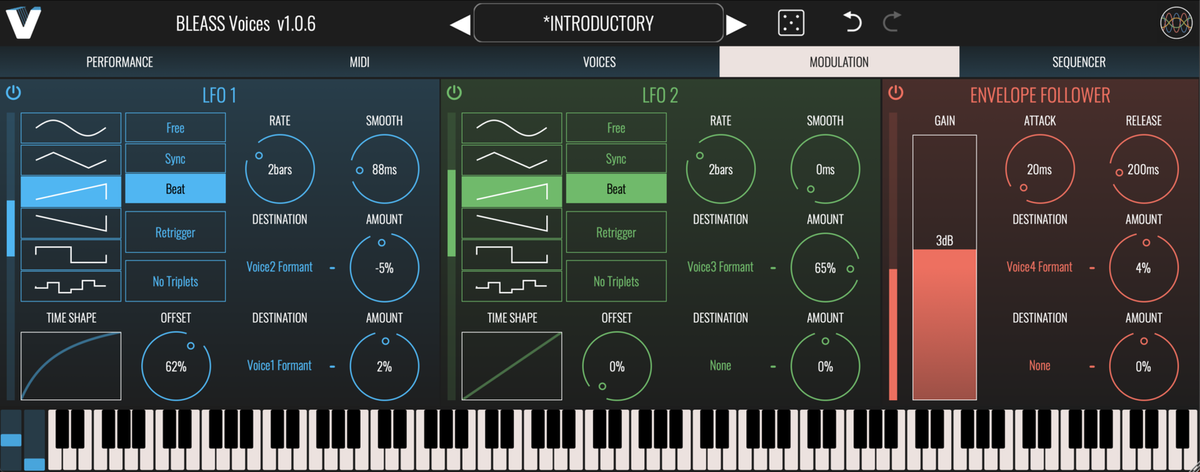Select Free mode in LFO 2
Viewport: 1200px width, 472px height.
pos(616,128)
